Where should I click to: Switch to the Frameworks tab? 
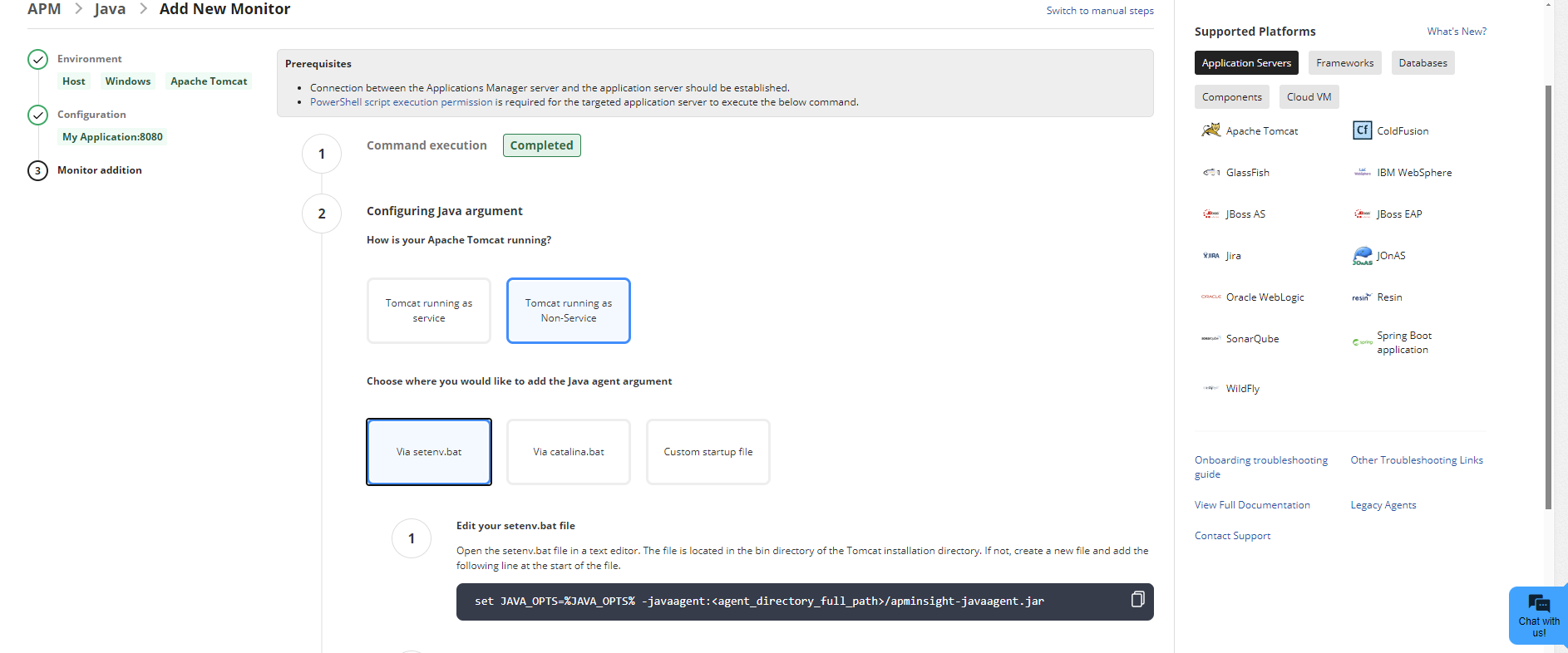pyautogui.click(x=1344, y=63)
